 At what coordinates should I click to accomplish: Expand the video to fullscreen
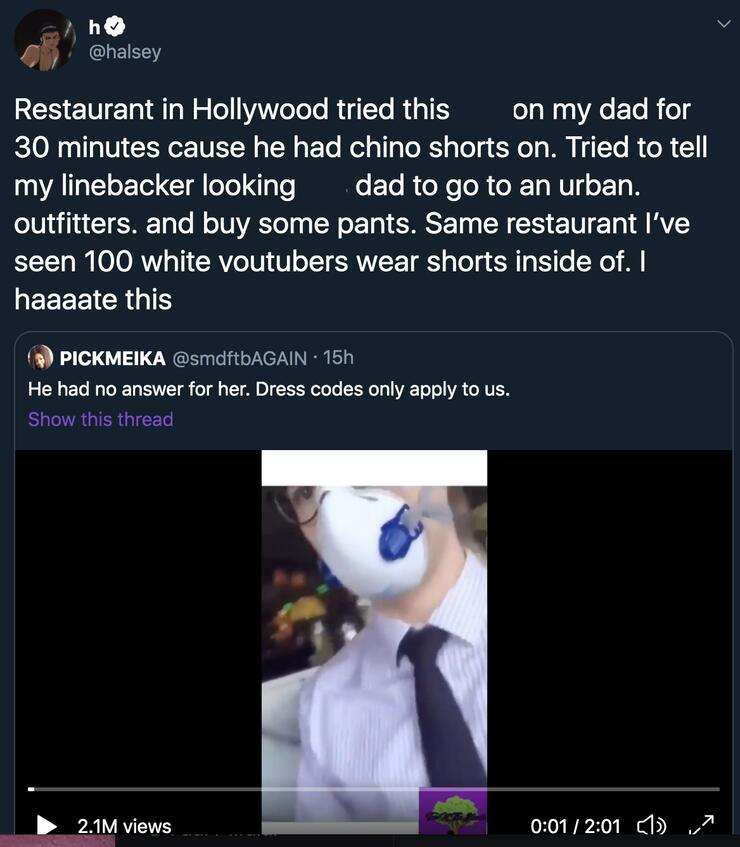(x=702, y=825)
